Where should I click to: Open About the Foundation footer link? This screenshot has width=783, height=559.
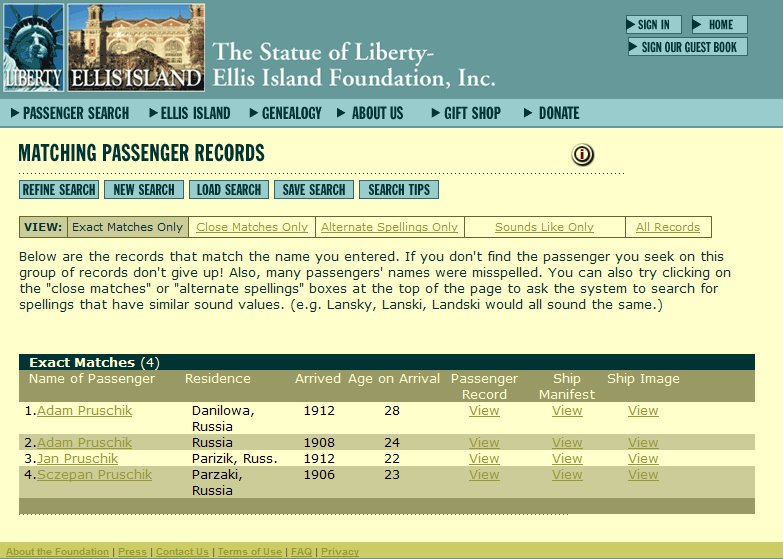click(x=57, y=552)
